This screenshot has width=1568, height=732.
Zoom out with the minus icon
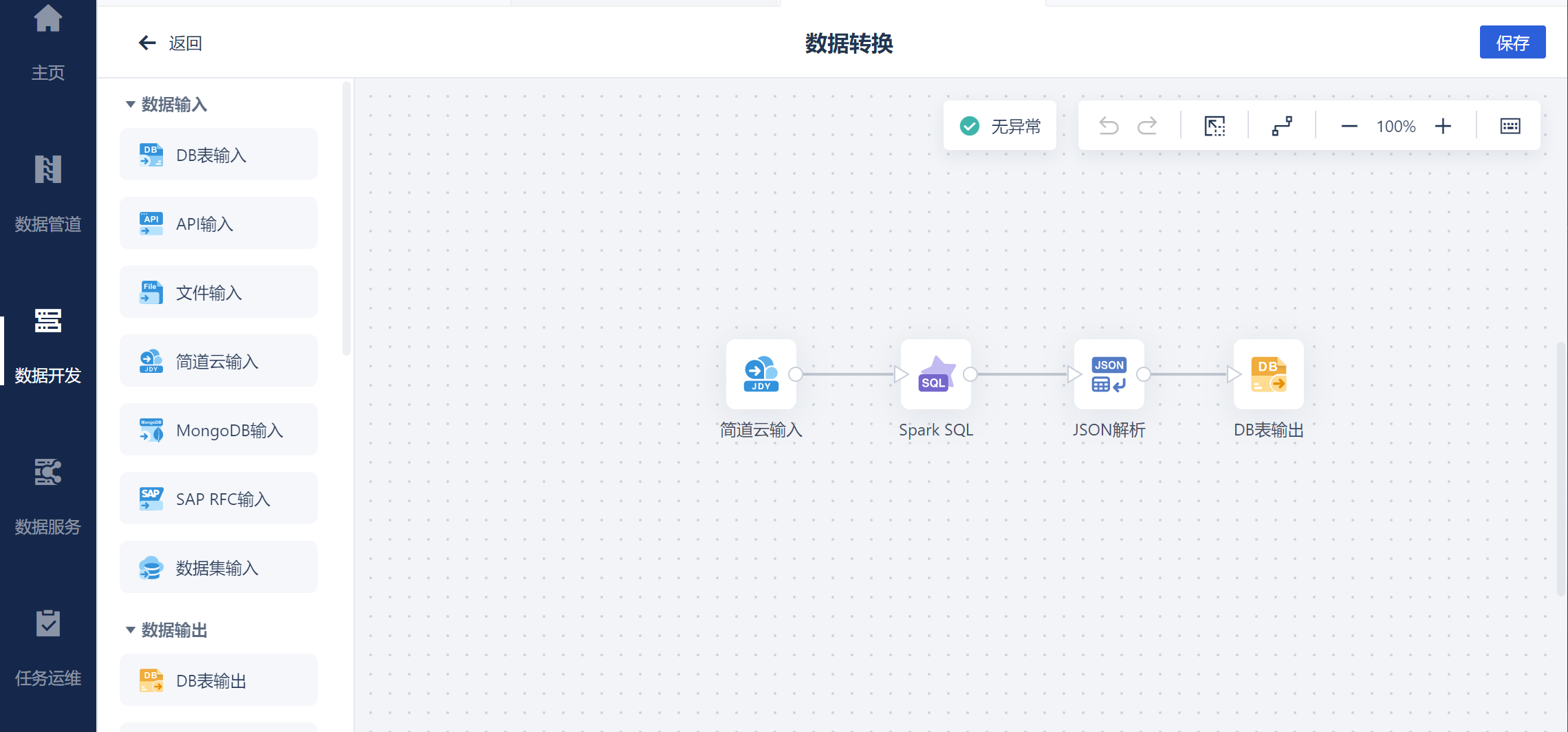pos(1349,127)
